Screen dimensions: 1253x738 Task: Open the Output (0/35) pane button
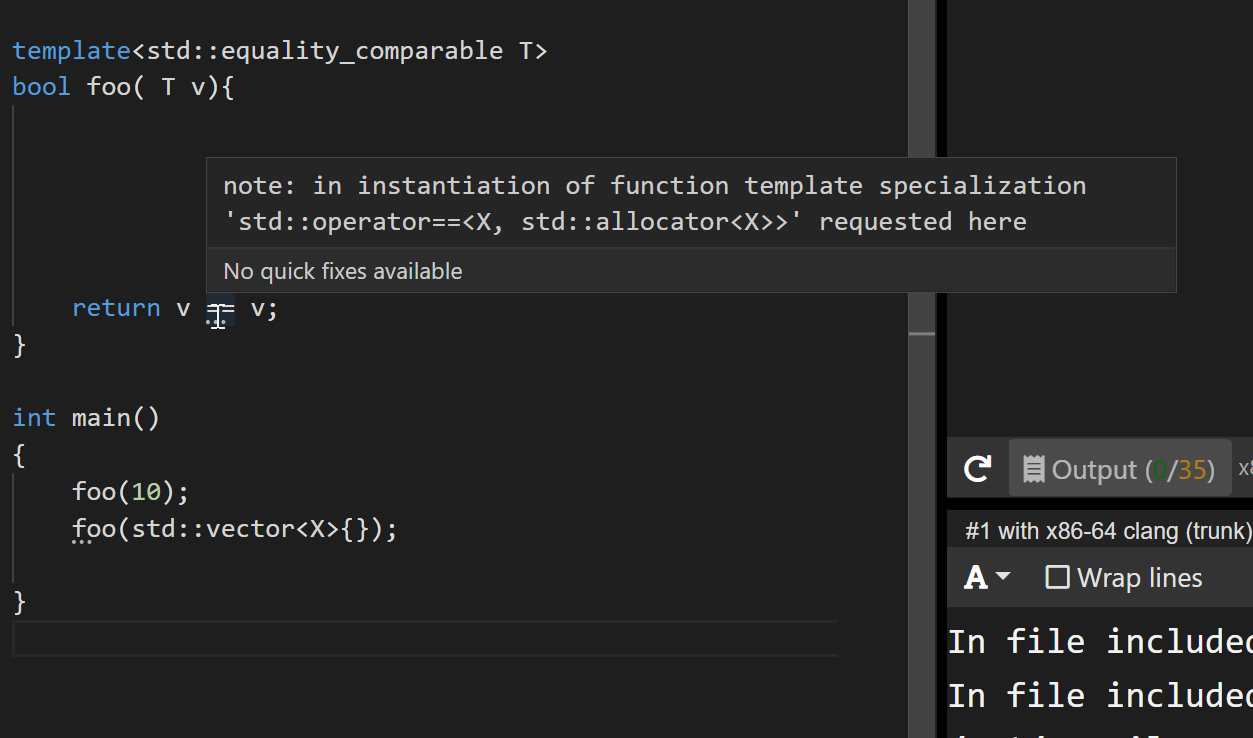1119,469
